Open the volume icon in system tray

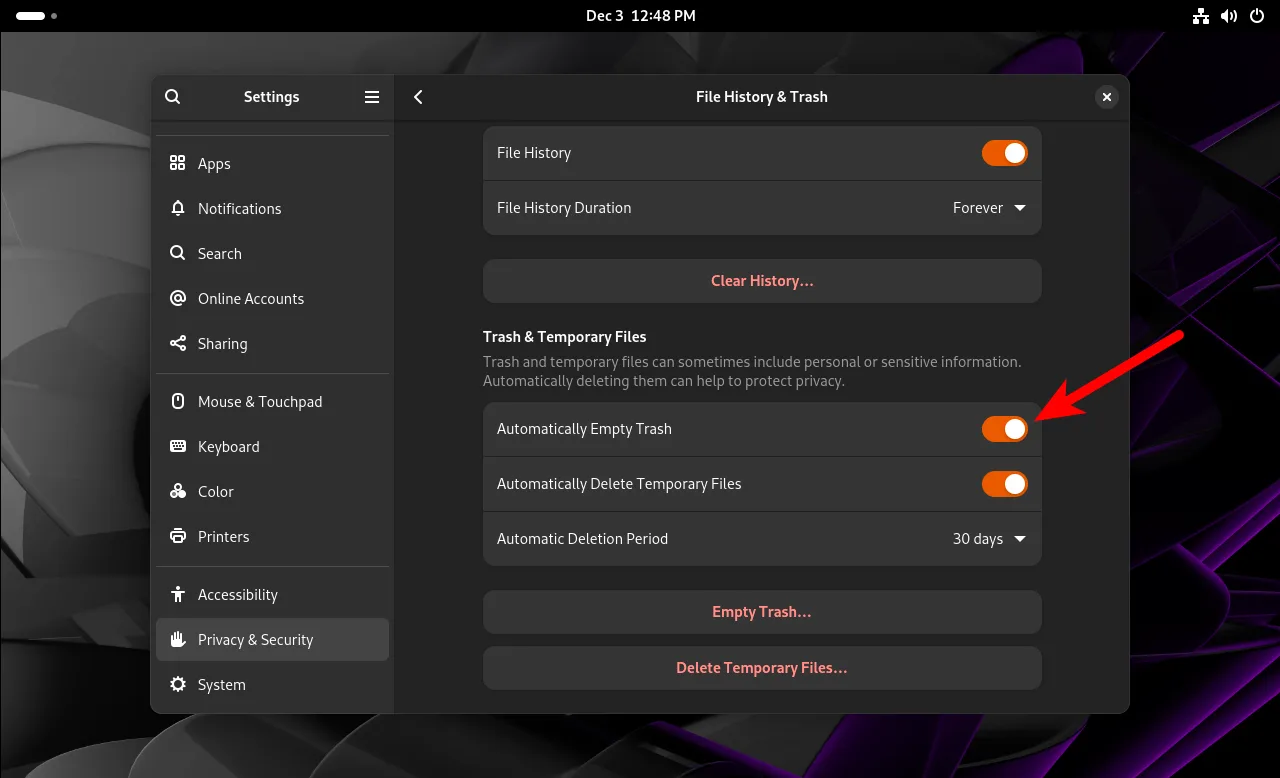coord(1229,16)
